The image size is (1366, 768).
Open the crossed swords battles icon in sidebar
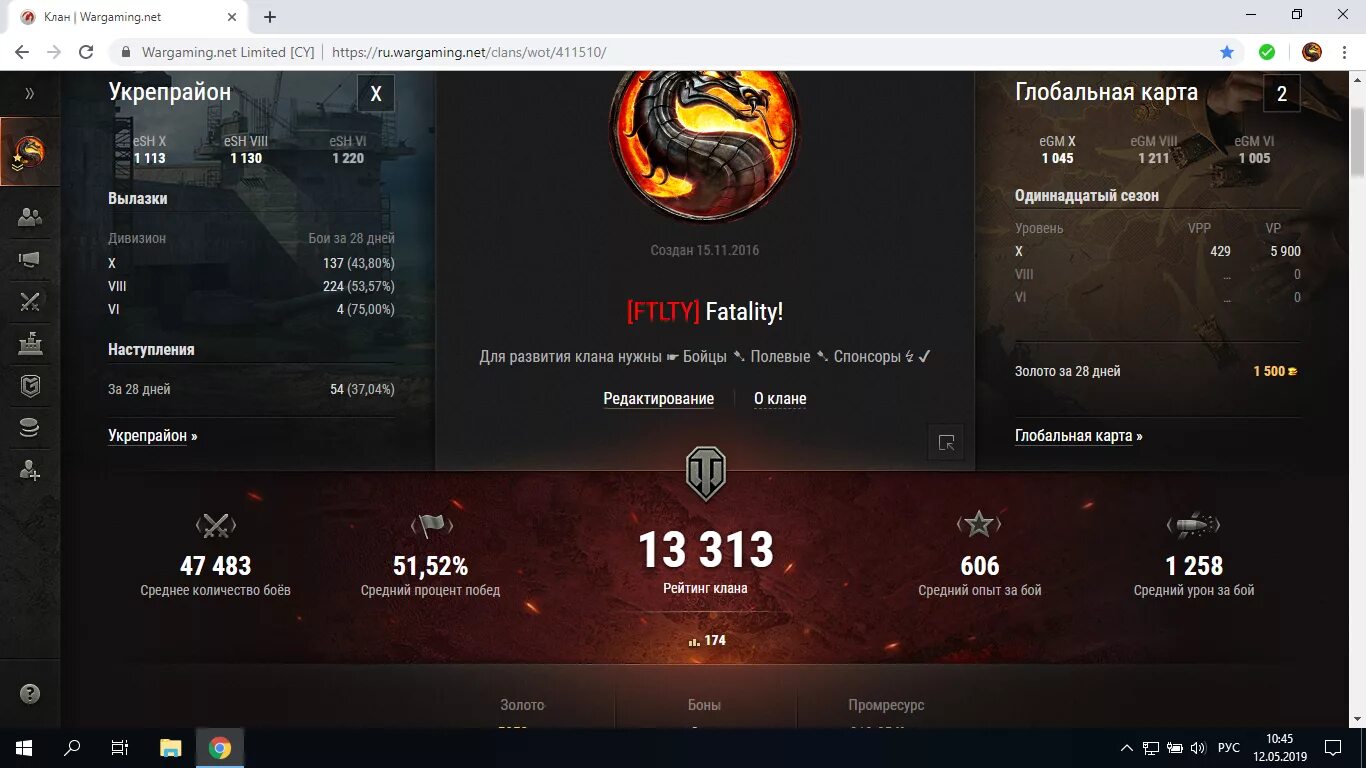pos(29,302)
